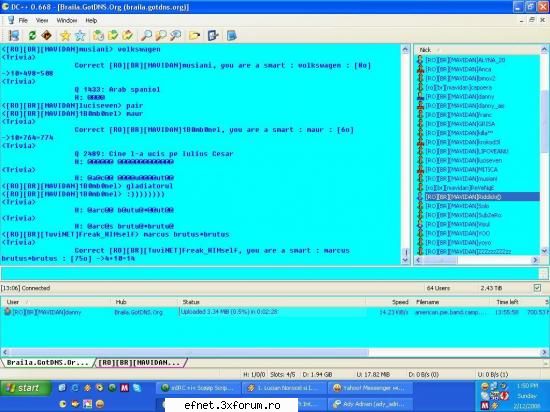Select the [RO][BR][MAVIDAN]ZZZzzzZZZzz user

[x=468, y=251]
